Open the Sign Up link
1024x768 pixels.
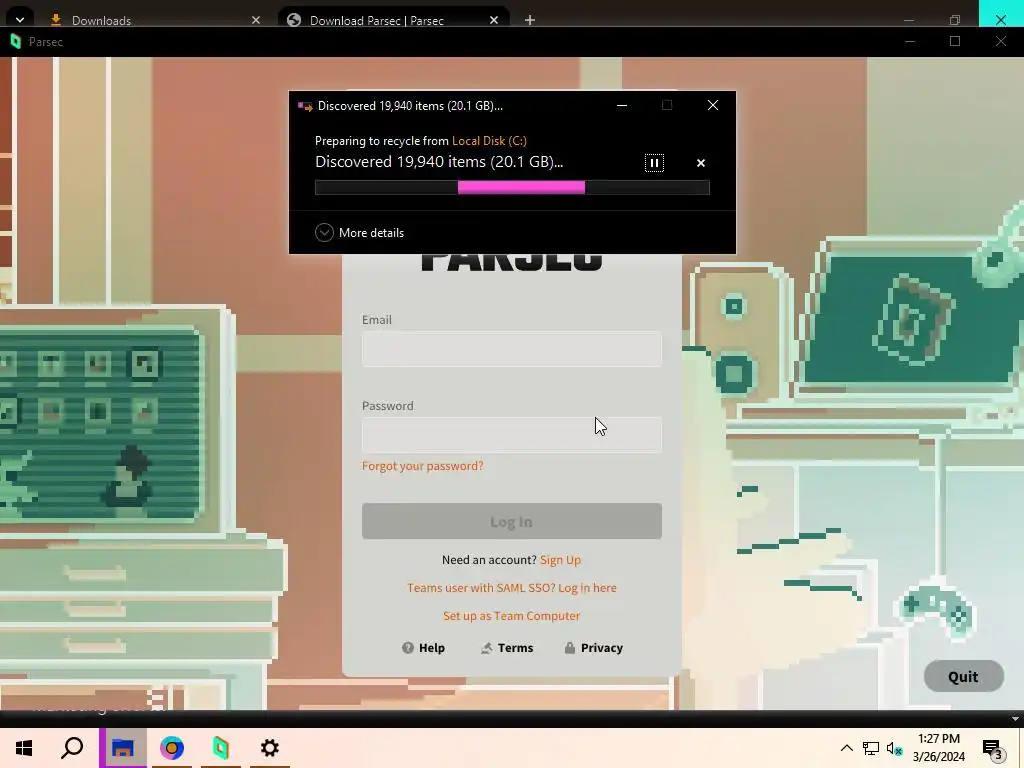point(560,560)
